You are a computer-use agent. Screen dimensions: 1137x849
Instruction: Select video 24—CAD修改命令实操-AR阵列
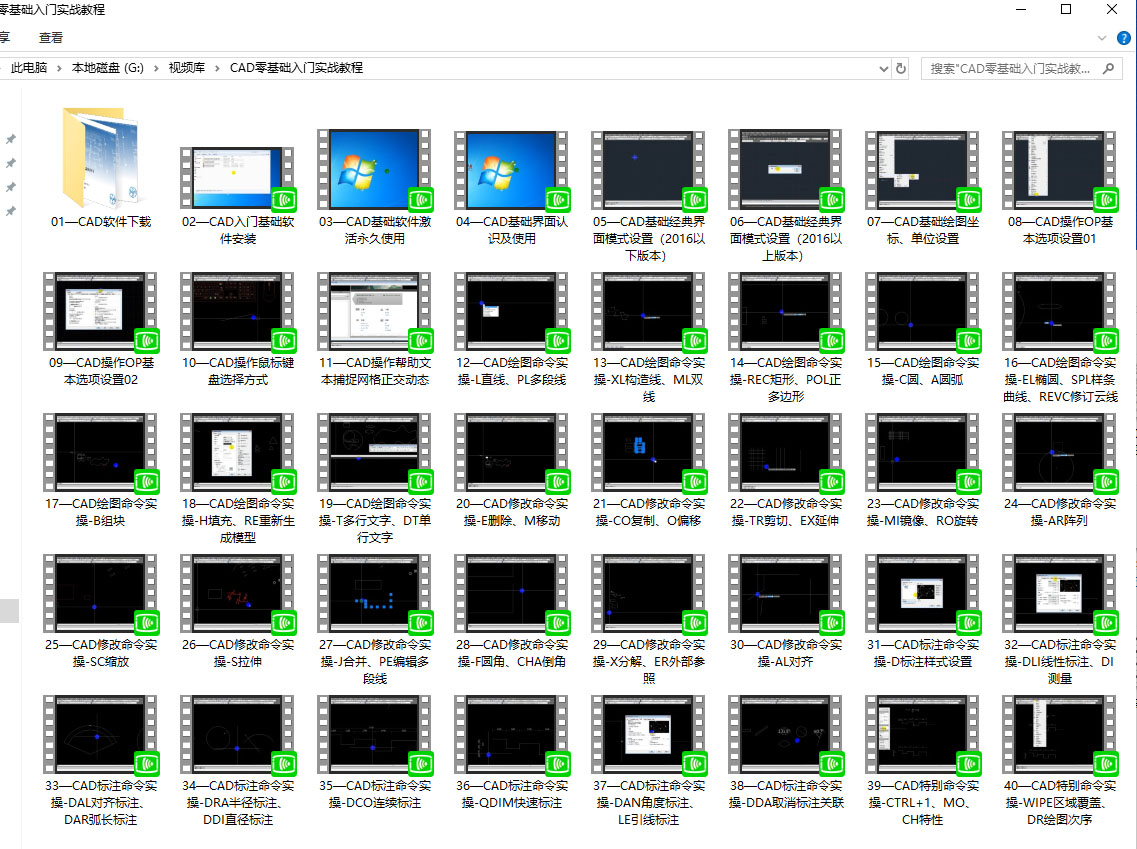click(x=1059, y=452)
